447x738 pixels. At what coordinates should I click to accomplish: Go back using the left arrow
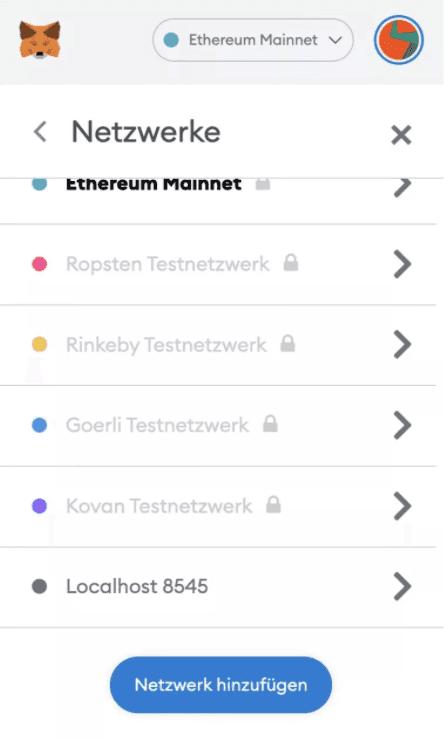(x=40, y=132)
